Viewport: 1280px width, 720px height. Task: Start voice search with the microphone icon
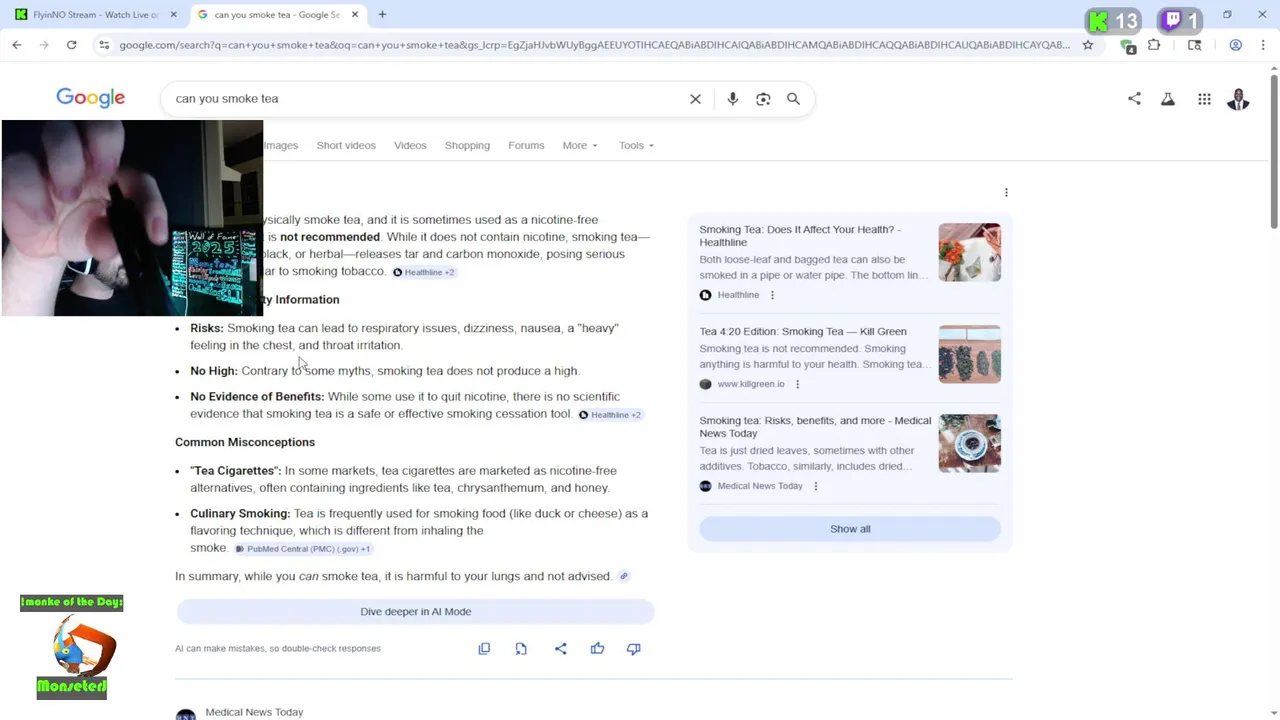click(x=733, y=99)
